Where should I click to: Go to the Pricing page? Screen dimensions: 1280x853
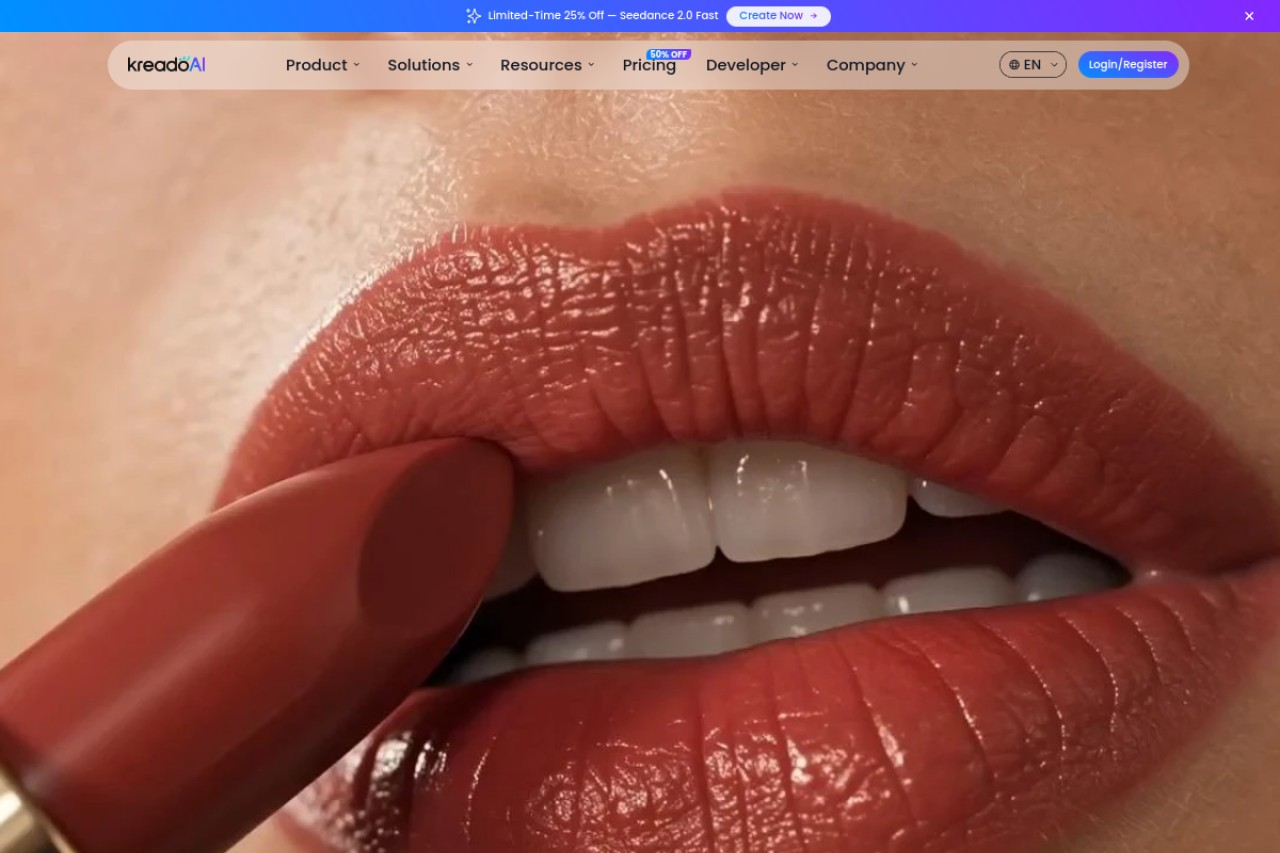pos(649,65)
